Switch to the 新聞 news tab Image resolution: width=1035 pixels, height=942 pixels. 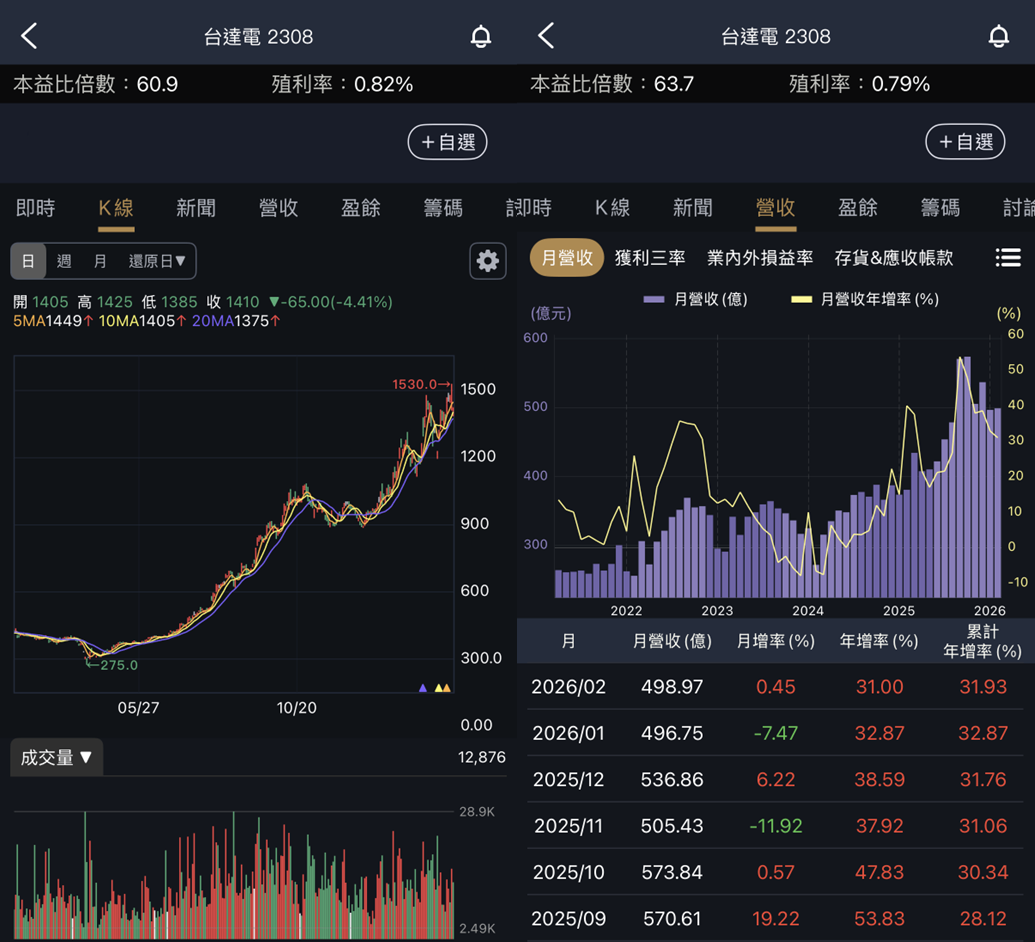tap(195, 208)
